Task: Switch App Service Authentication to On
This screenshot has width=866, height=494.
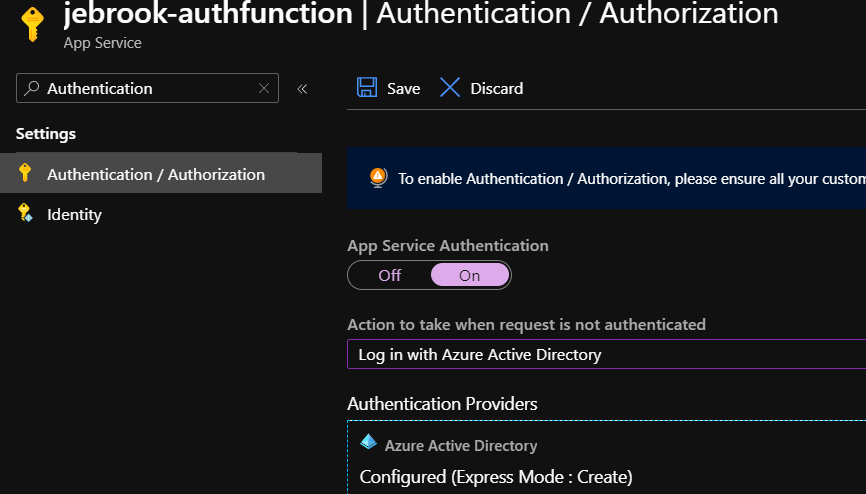Action: tap(469, 275)
